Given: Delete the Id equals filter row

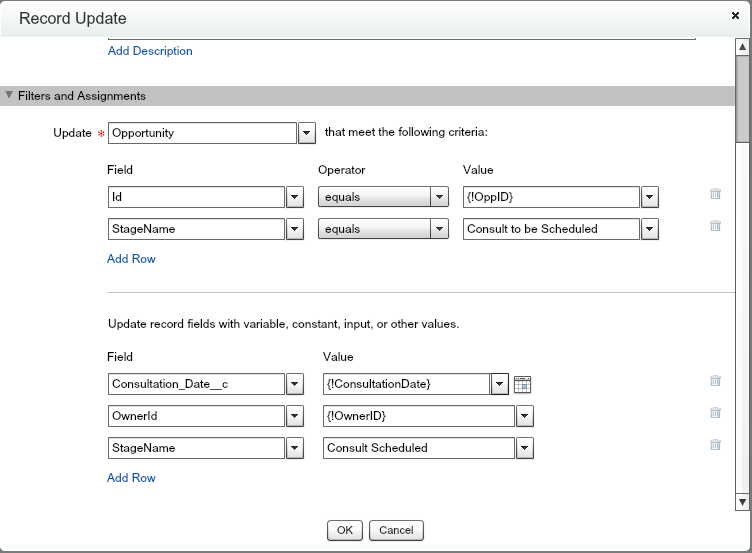Looking at the screenshot, I should [715, 195].
